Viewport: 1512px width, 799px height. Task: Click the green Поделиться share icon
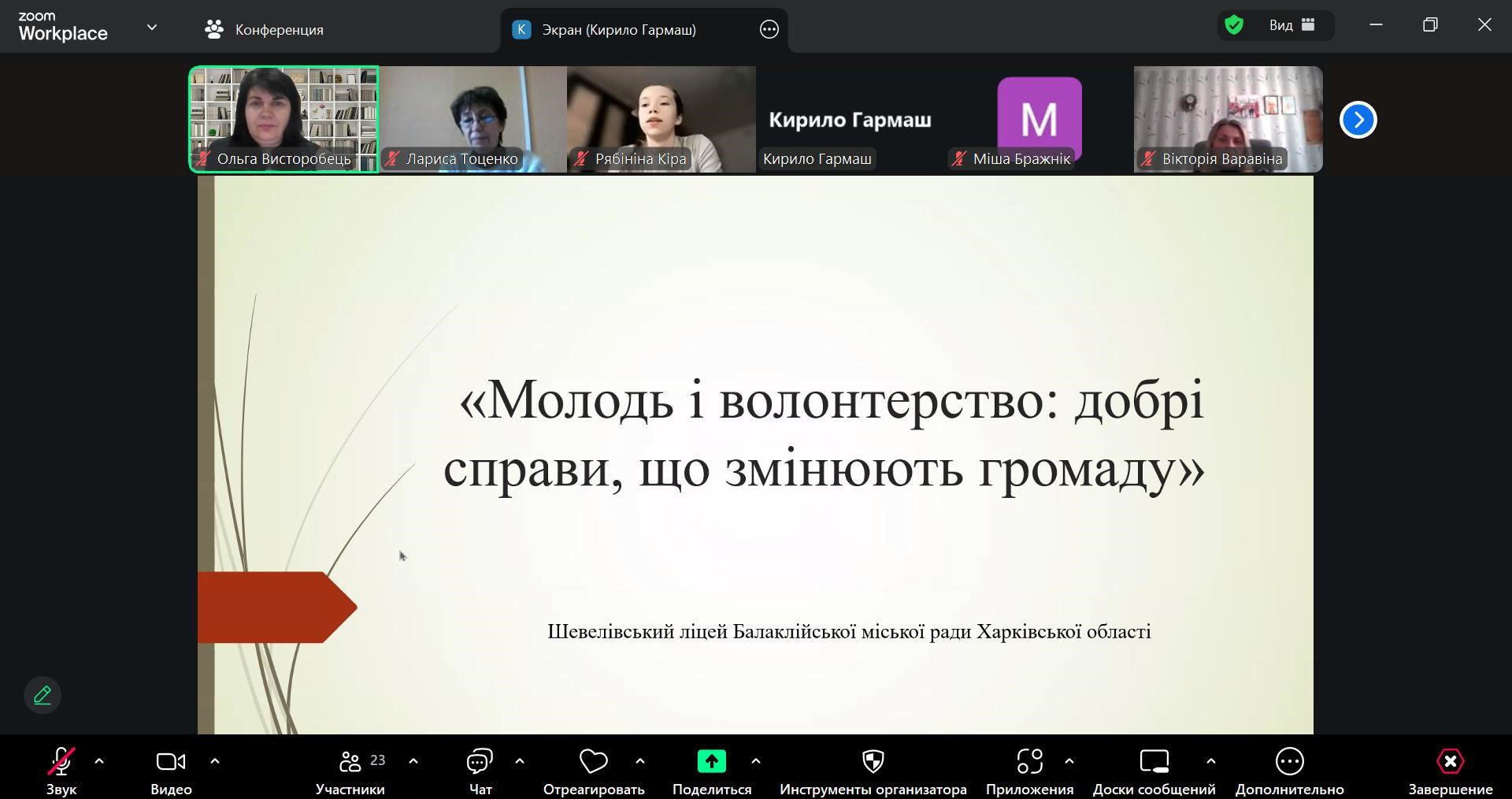(x=711, y=760)
